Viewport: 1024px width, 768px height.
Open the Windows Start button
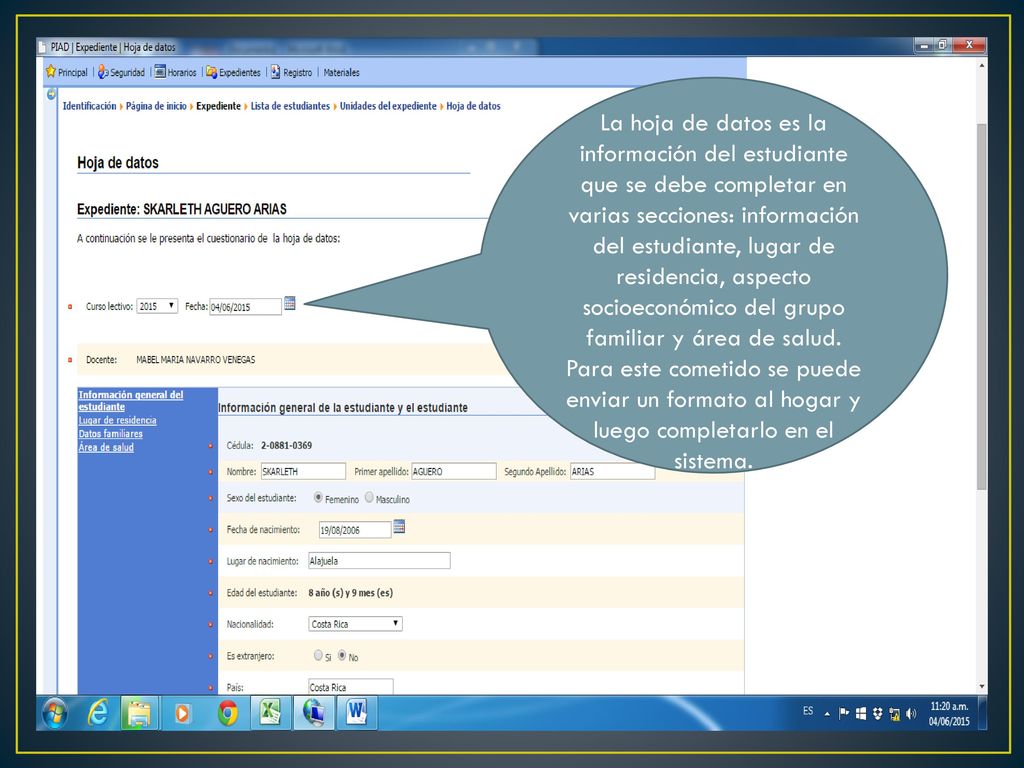55,713
